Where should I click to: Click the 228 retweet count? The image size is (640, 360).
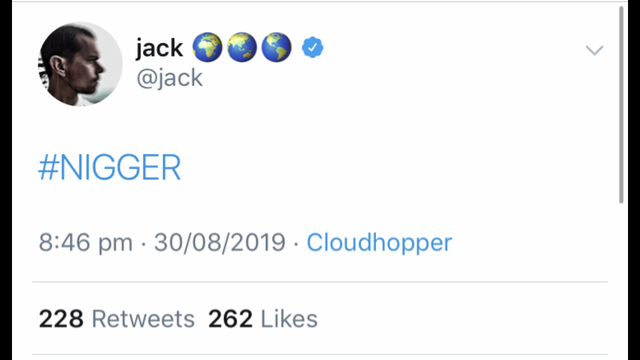pyautogui.click(x=61, y=319)
